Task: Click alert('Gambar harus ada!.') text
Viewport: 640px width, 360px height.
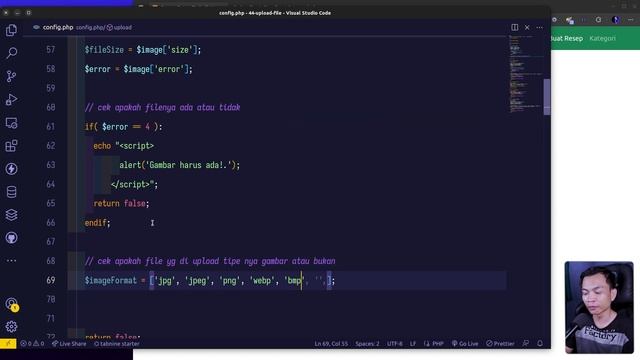Action: coord(180,165)
